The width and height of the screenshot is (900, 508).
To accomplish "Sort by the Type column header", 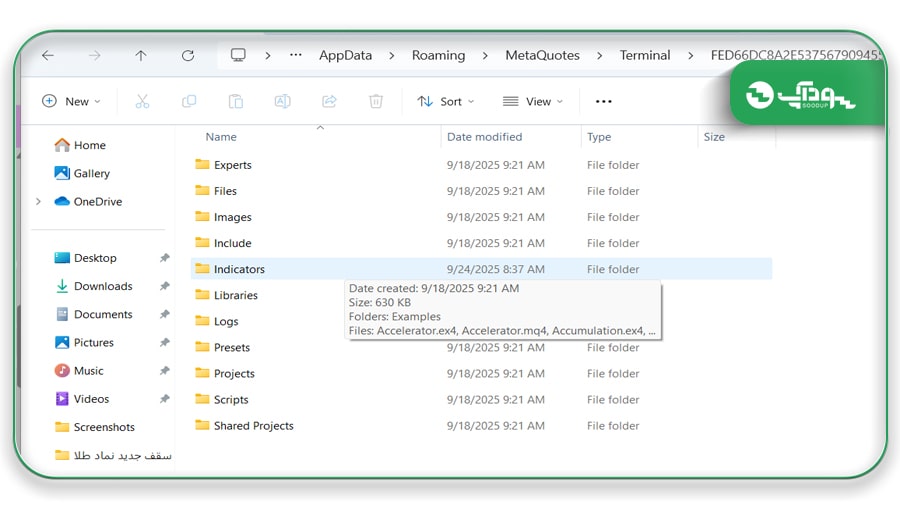I will click(599, 137).
